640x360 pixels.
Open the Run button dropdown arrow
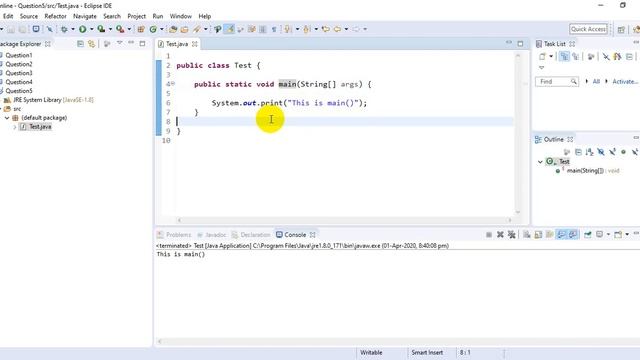click(x=91, y=29)
